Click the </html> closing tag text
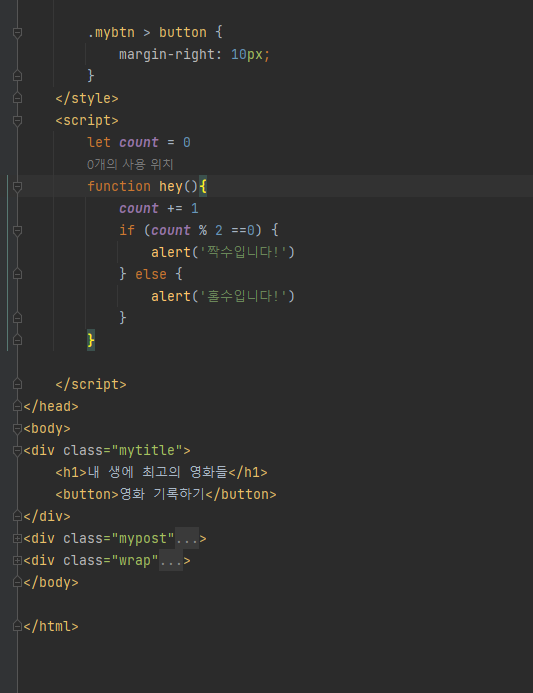 click(51, 626)
